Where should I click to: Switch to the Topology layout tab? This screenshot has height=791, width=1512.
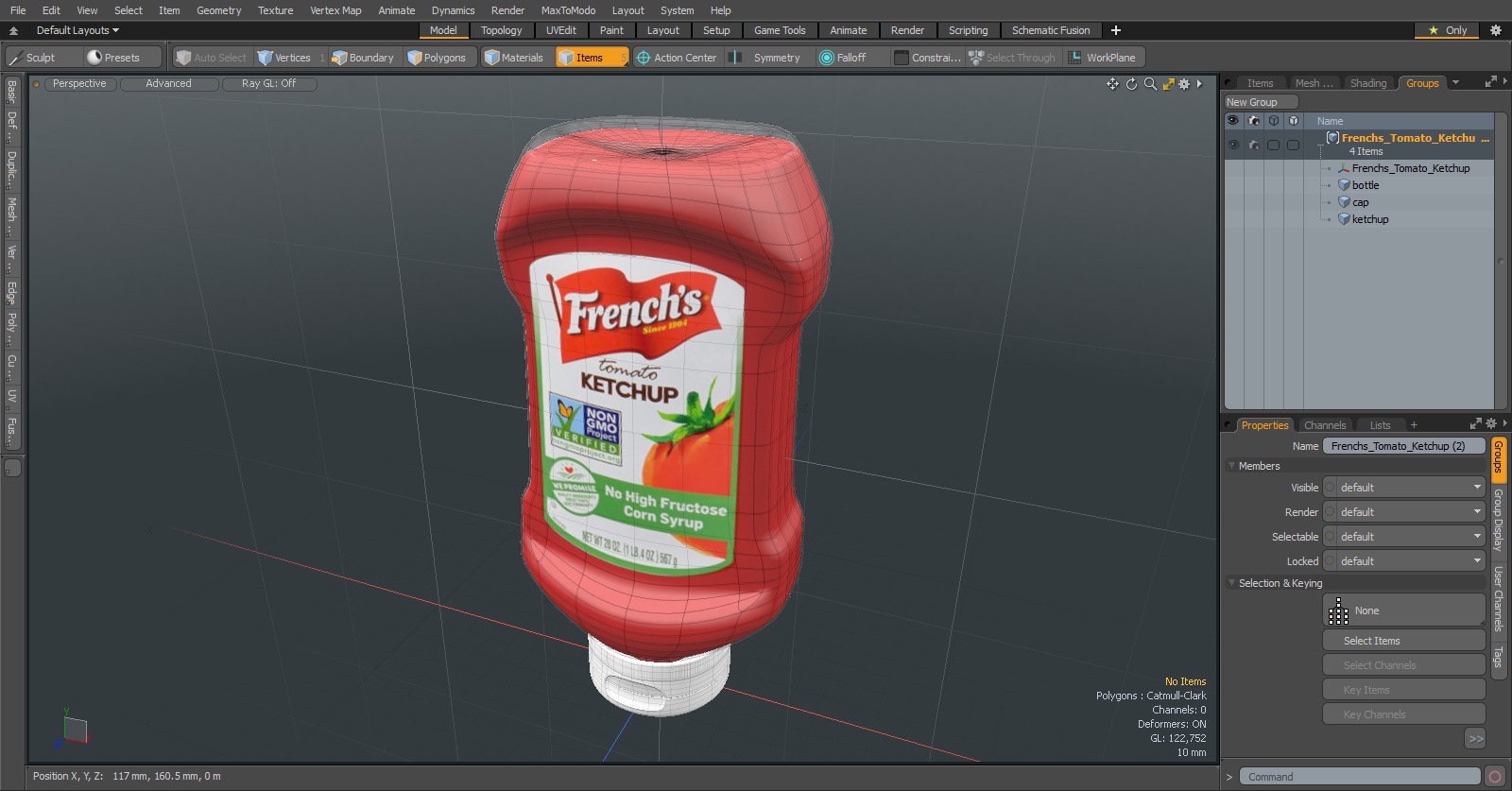501,30
